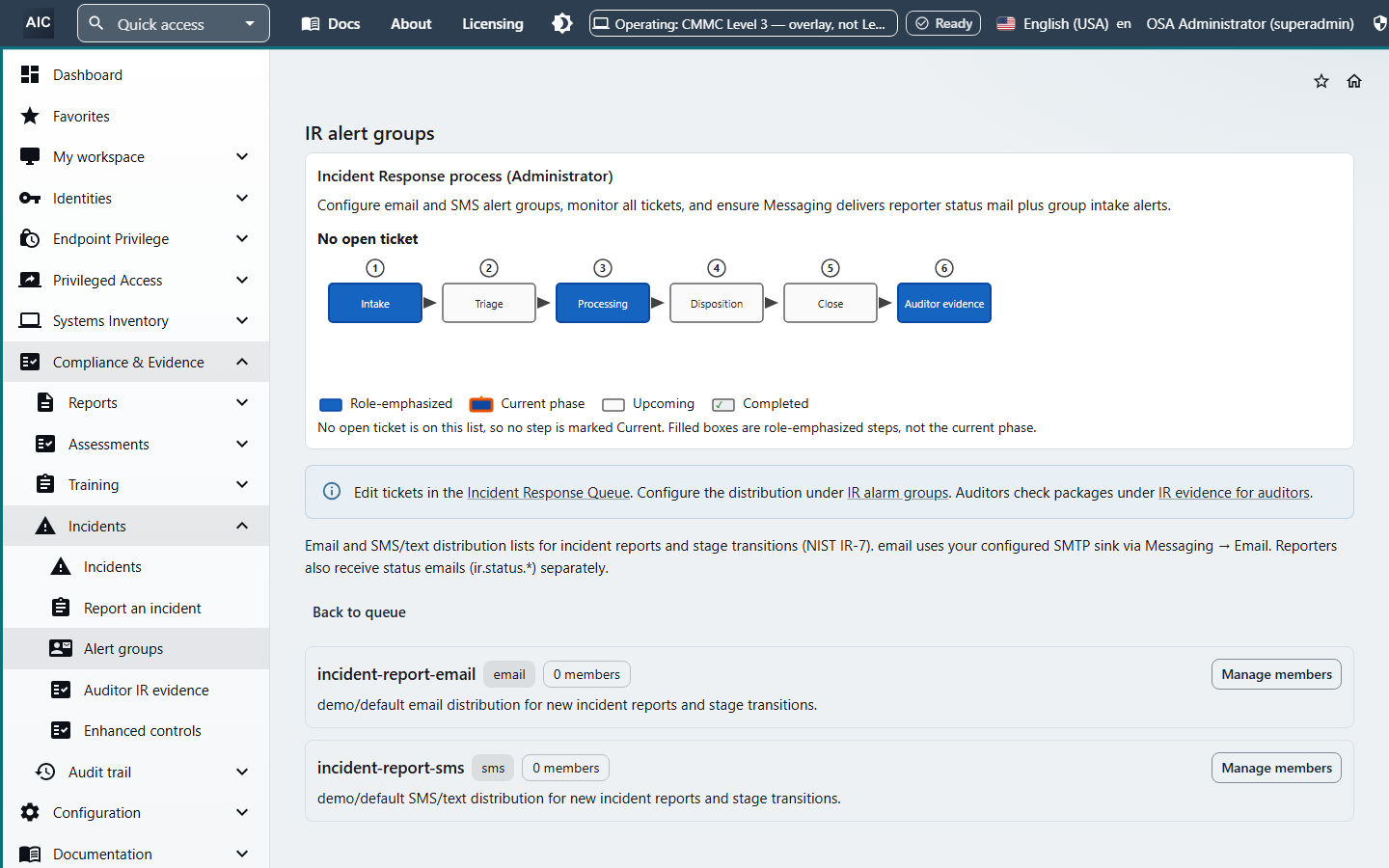The image size is (1389, 868).
Task: Select English (USA) language option
Action: point(1063,23)
